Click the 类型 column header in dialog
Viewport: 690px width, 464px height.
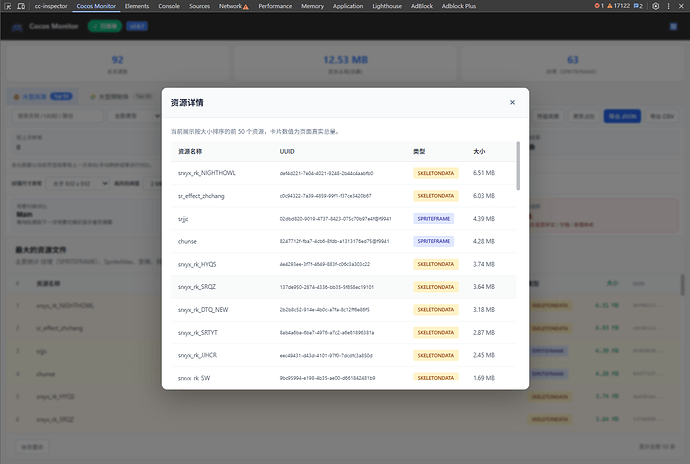click(419, 151)
